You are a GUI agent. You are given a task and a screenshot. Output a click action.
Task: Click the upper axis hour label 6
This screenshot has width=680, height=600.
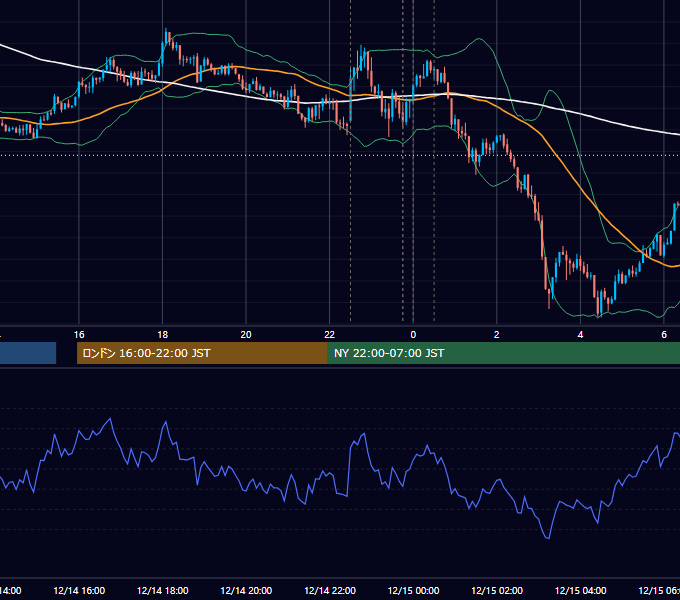(x=664, y=335)
